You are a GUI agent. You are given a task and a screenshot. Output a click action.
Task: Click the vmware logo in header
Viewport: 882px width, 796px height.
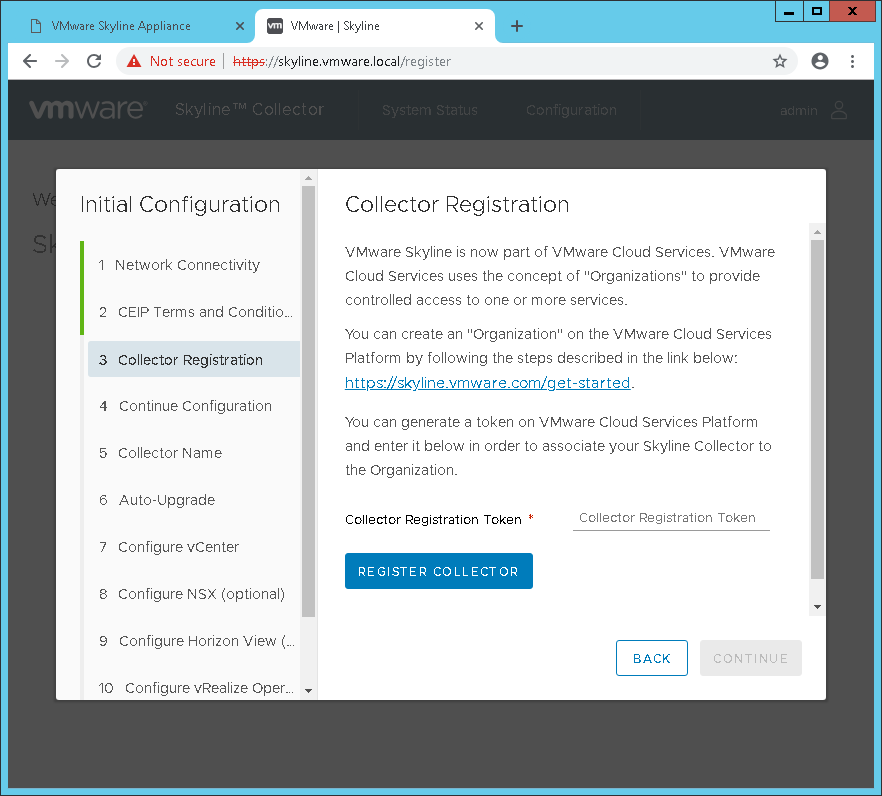pyautogui.click(x=88, y=109)
